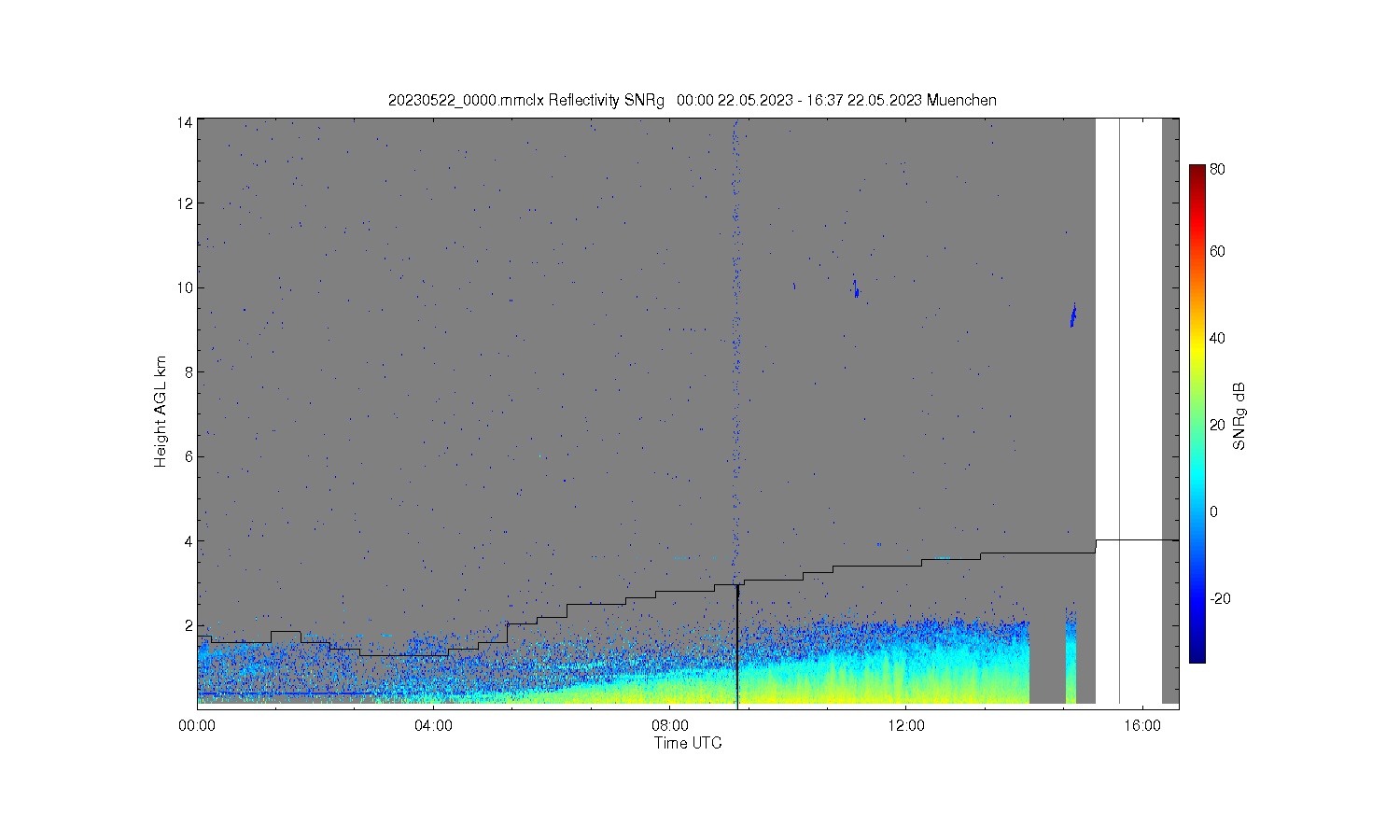Click colorbar value 20

click(x=1217, y=425)
